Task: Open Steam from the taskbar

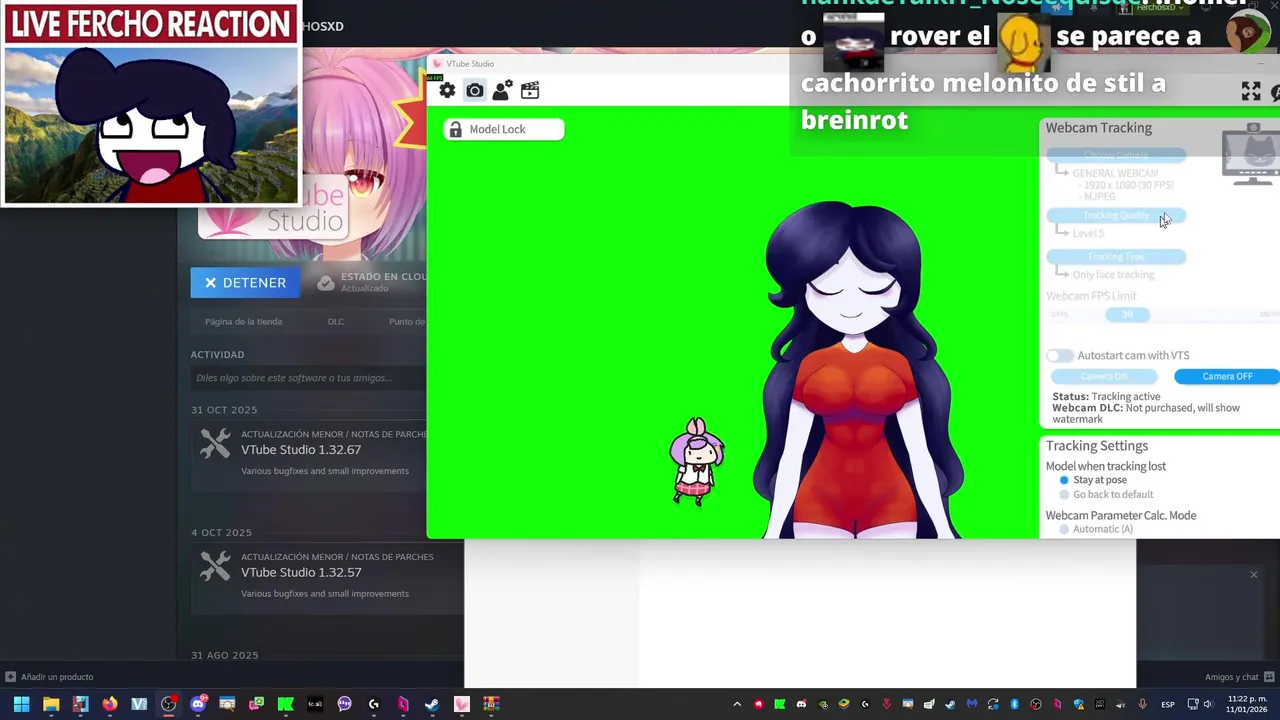Action: coord(432,704)
